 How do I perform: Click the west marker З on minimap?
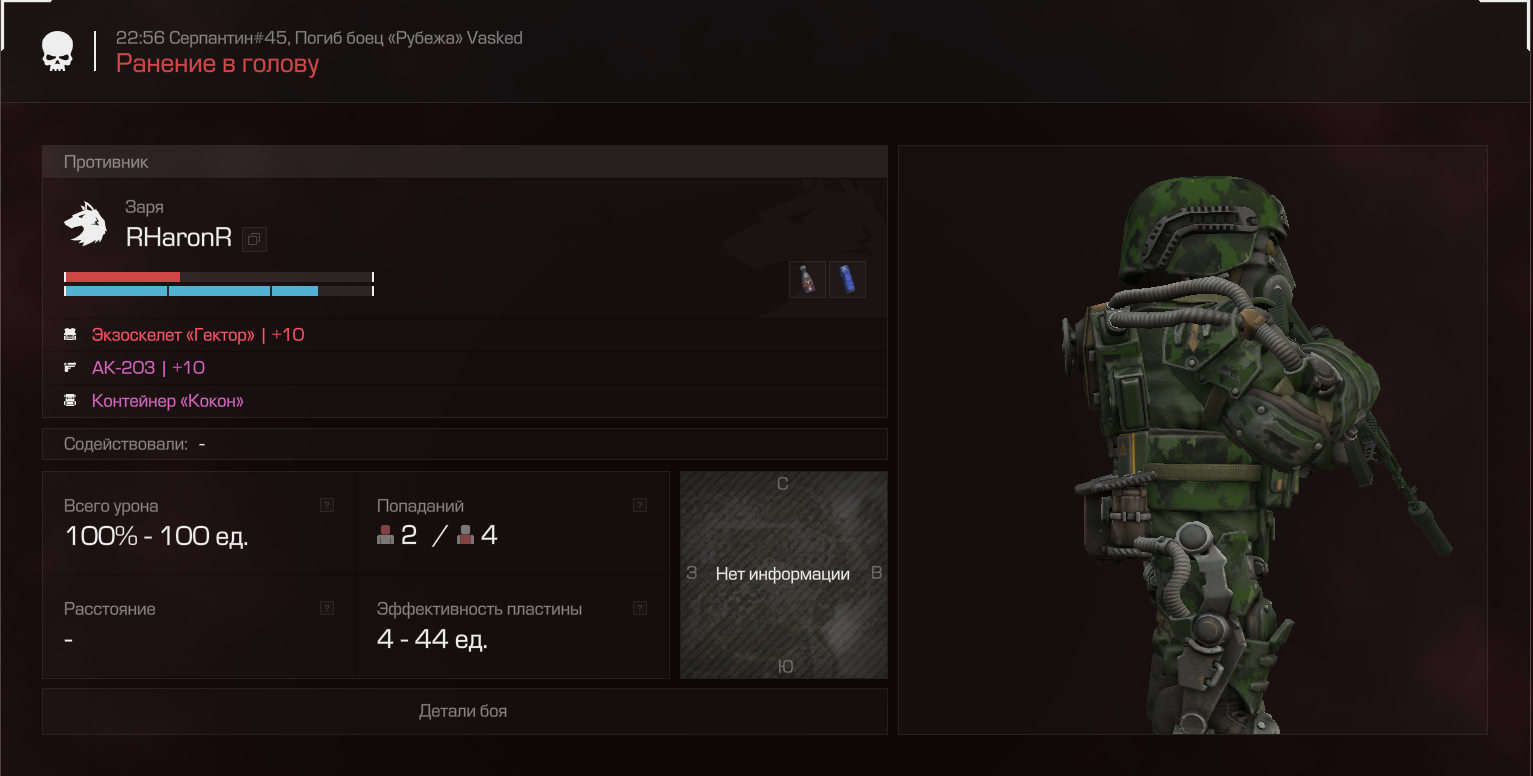point(691,574)
